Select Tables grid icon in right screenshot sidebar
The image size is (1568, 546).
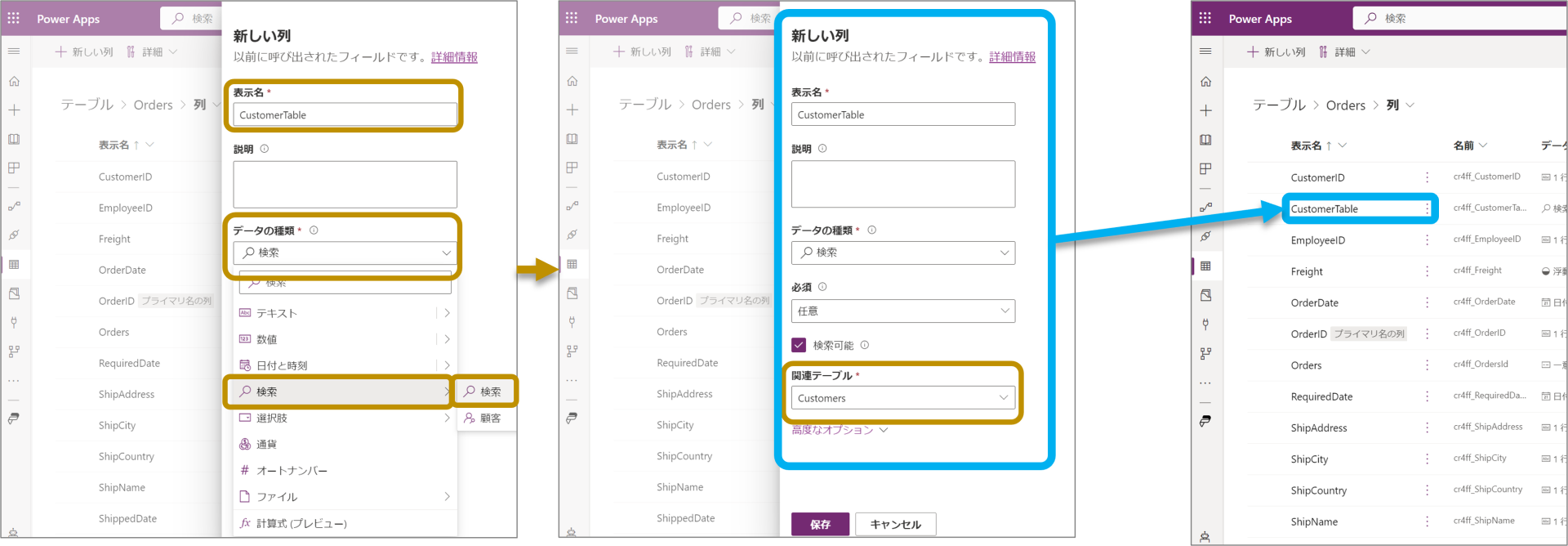coord(1205,266)
